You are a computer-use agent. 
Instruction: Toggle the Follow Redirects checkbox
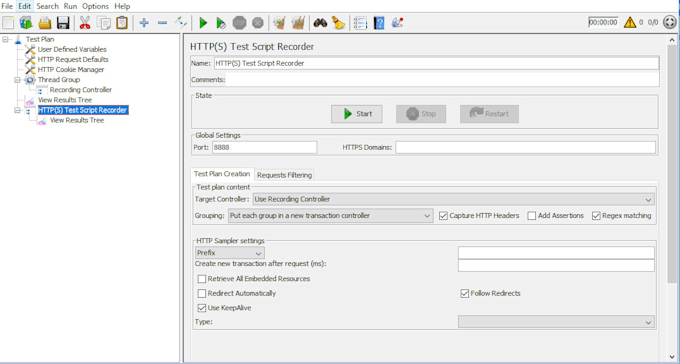[464, 294]
